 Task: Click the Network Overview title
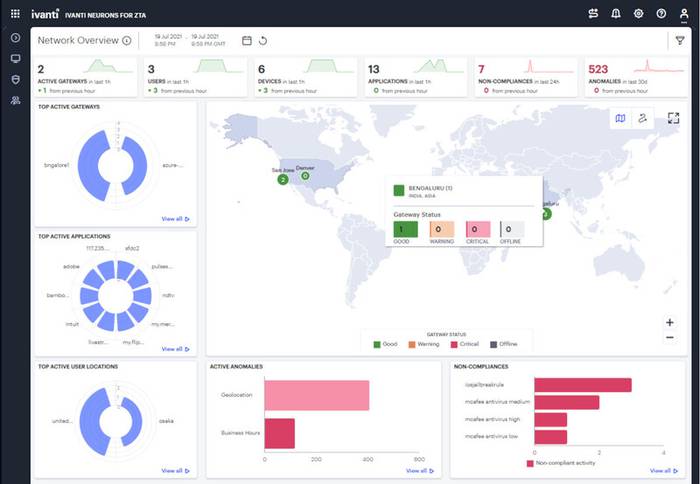[x=78, y=41]
